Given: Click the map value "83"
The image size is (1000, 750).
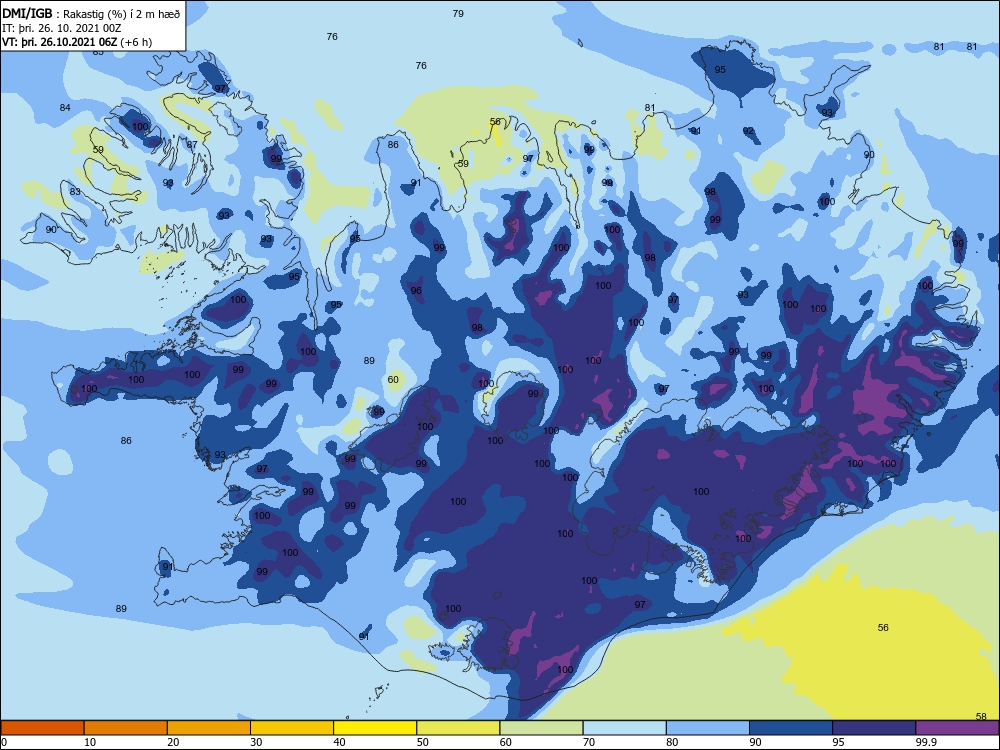Looking at the screenshot, I should click(x=75, y=191).
